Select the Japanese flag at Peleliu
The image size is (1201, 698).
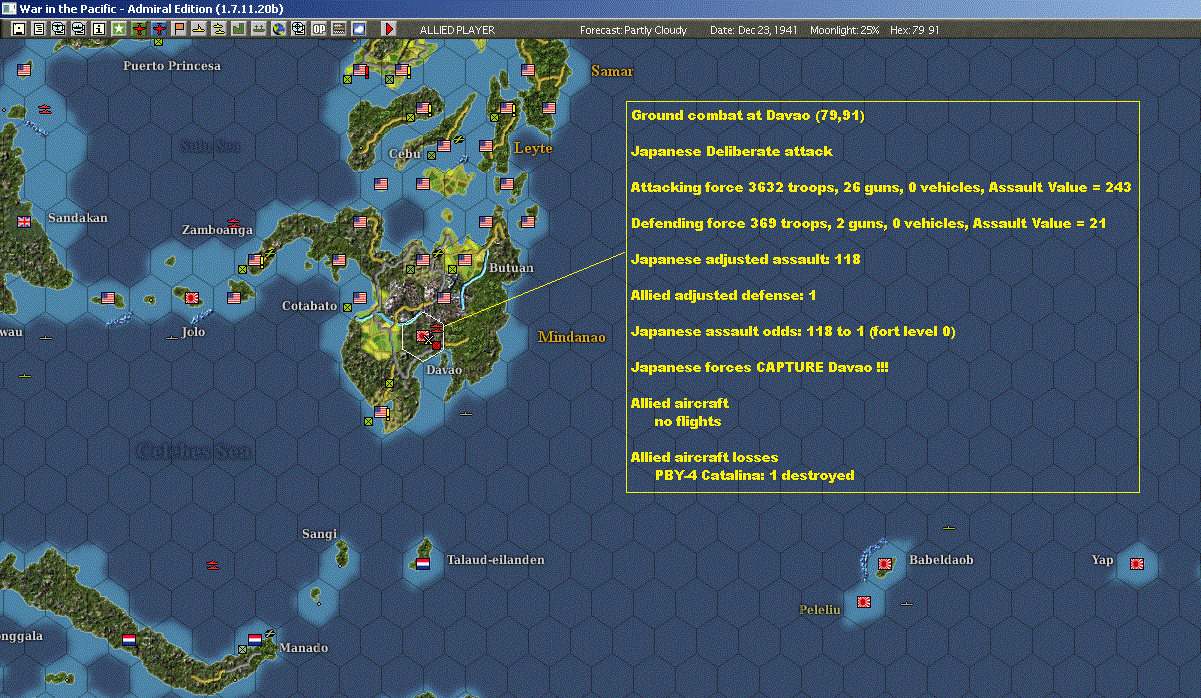point(864,603)
